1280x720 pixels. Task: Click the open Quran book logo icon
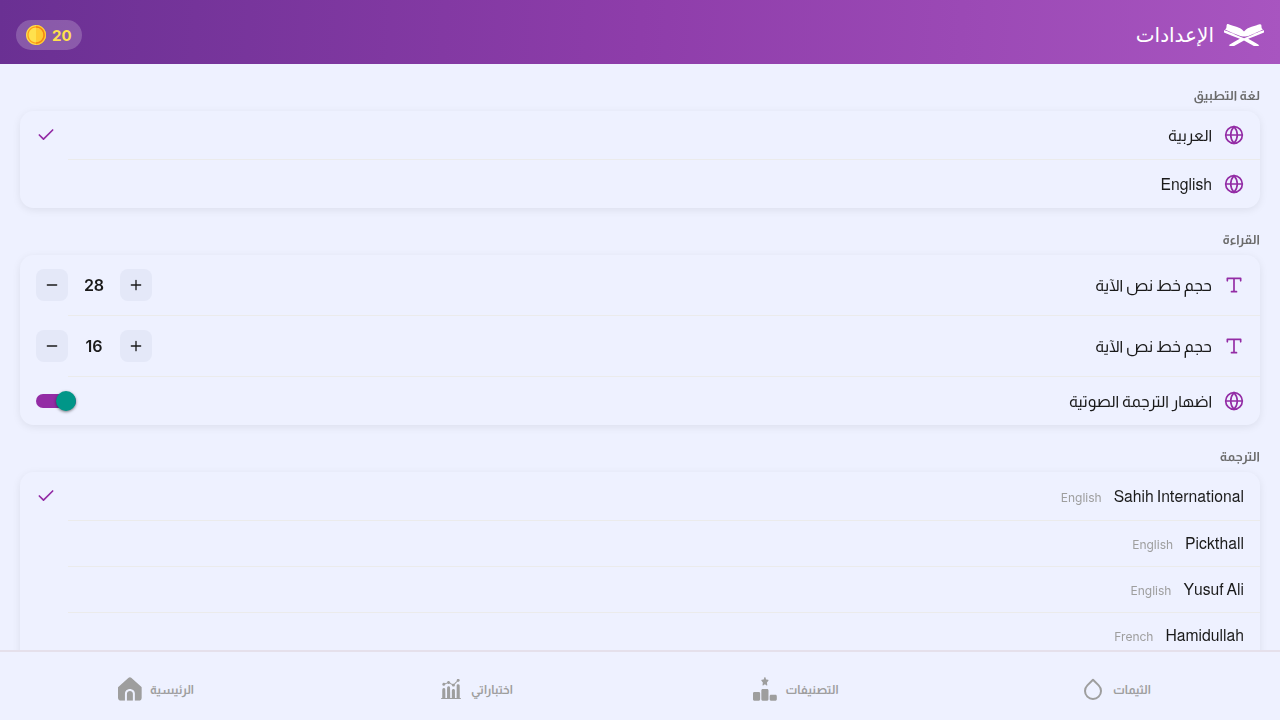click(x=1244, y=35)
